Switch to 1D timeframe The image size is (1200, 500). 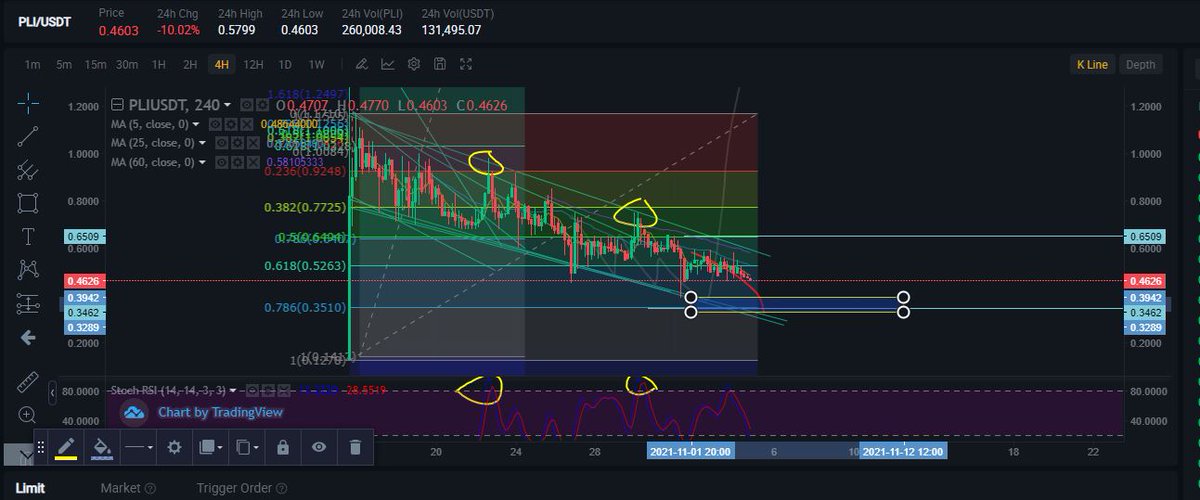point(284,65)
